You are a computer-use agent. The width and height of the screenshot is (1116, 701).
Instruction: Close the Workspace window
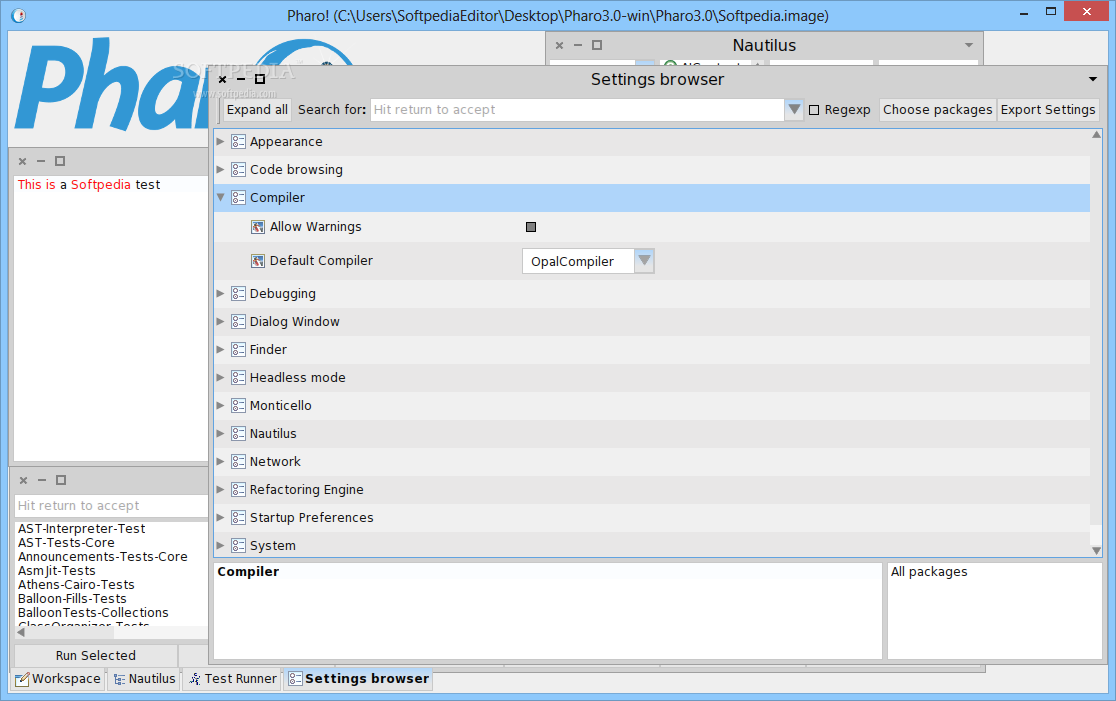coord(22,162)
